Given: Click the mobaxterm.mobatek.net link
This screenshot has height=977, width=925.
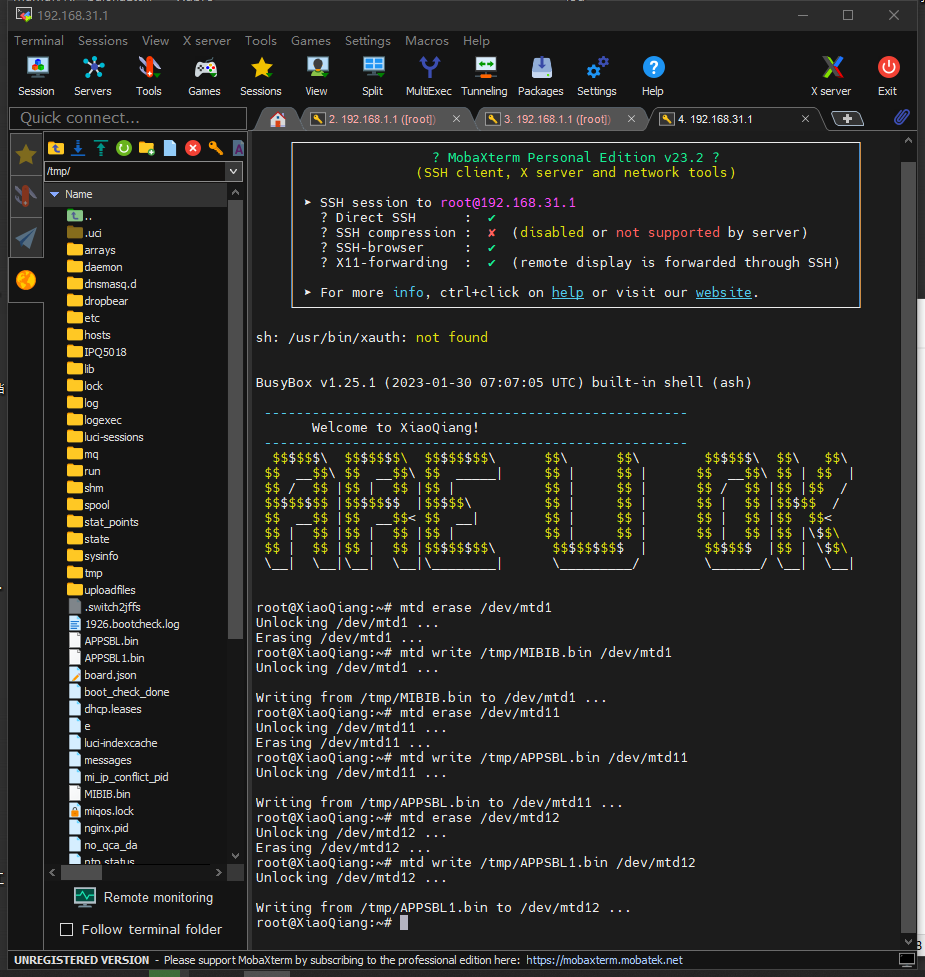Looking at the screenshot, I should click(603, 960).
